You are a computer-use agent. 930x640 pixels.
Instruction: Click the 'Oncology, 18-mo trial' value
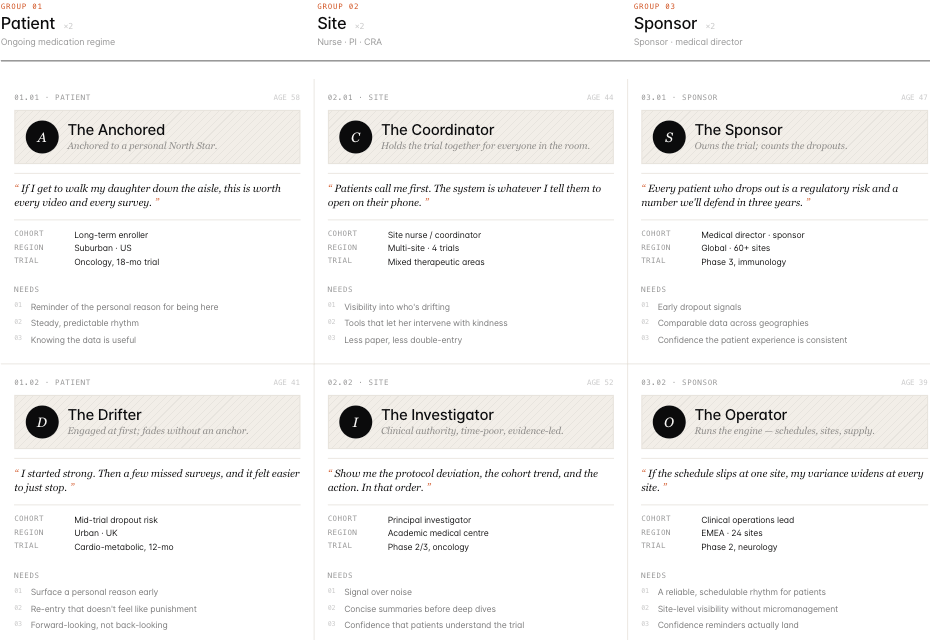coord(117,262)
